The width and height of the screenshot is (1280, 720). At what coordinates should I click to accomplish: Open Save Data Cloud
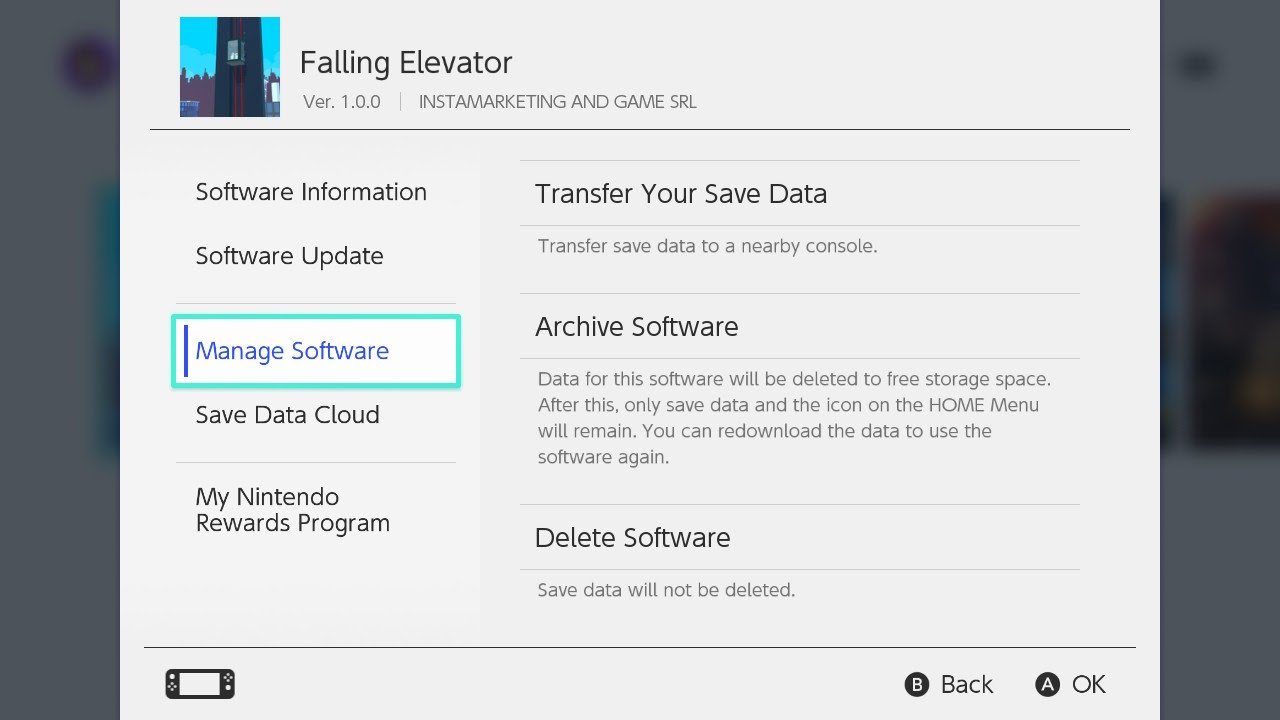tap(287, 415)
